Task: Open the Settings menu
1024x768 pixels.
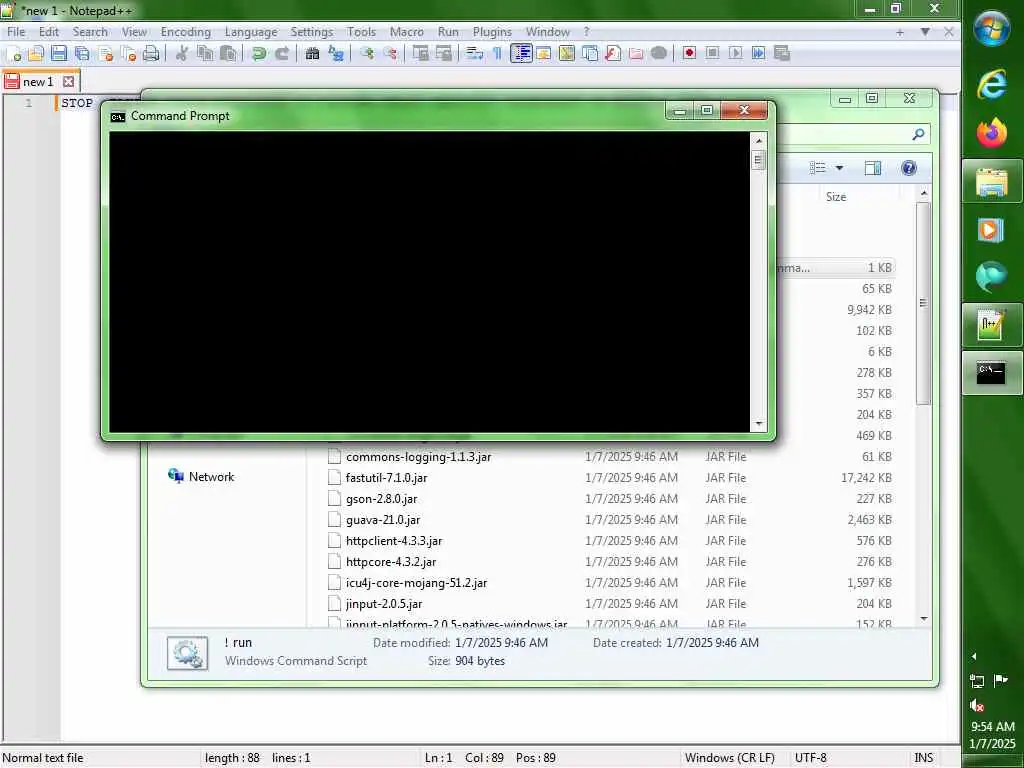Action: coord(312,31)
